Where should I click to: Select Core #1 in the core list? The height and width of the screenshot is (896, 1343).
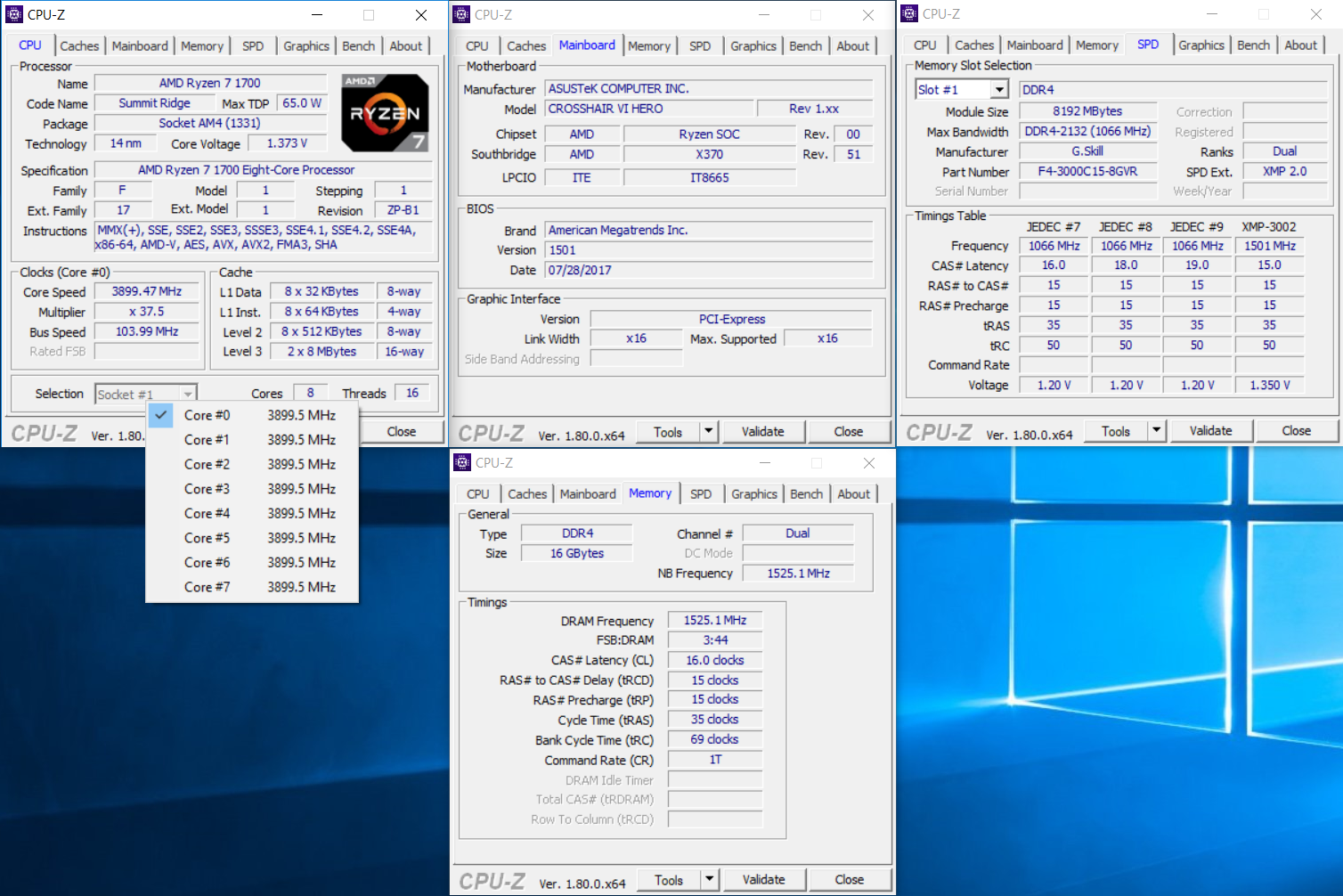(252, 440)
